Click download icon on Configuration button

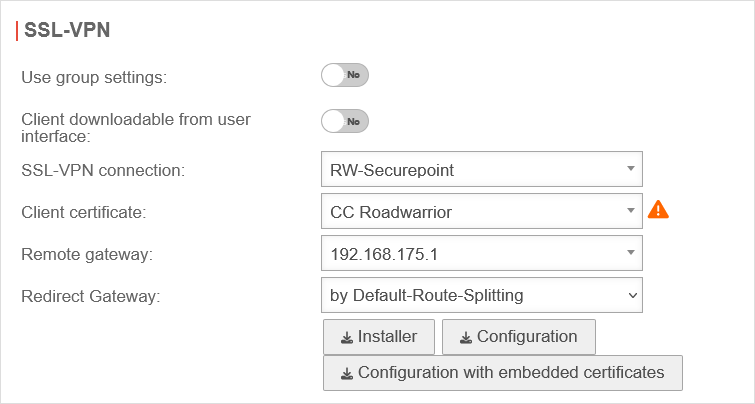pyautogui.click(x=465, y=338)
